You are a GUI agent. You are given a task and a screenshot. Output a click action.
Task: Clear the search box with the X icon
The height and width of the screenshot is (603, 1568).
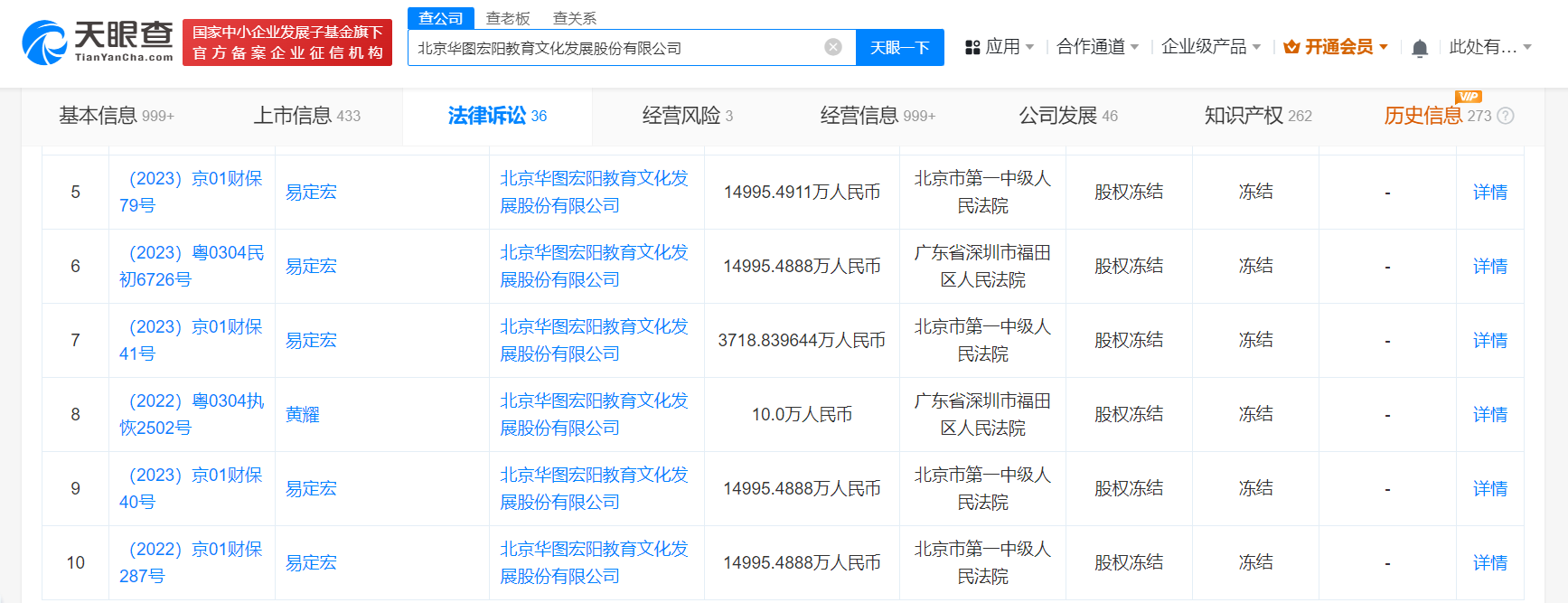pos(833,47)
